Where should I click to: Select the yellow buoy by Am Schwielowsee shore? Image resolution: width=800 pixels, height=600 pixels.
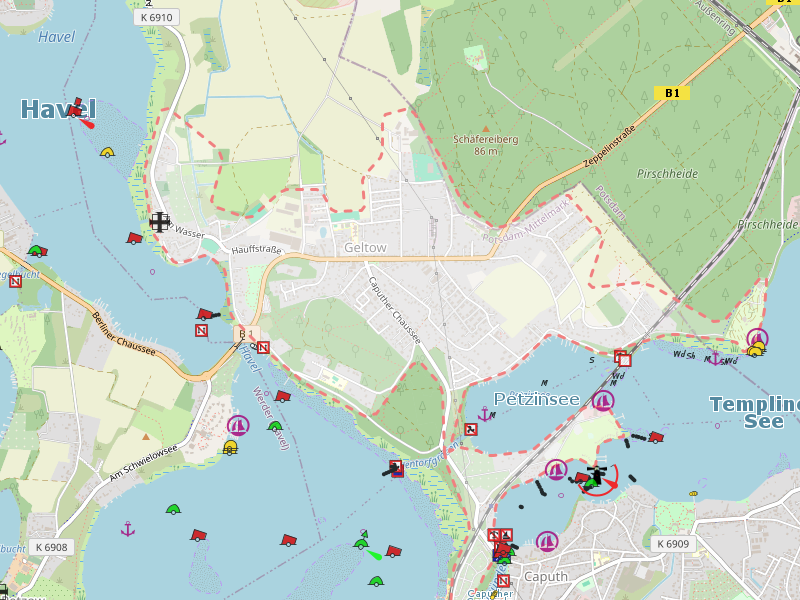(231, 447)
